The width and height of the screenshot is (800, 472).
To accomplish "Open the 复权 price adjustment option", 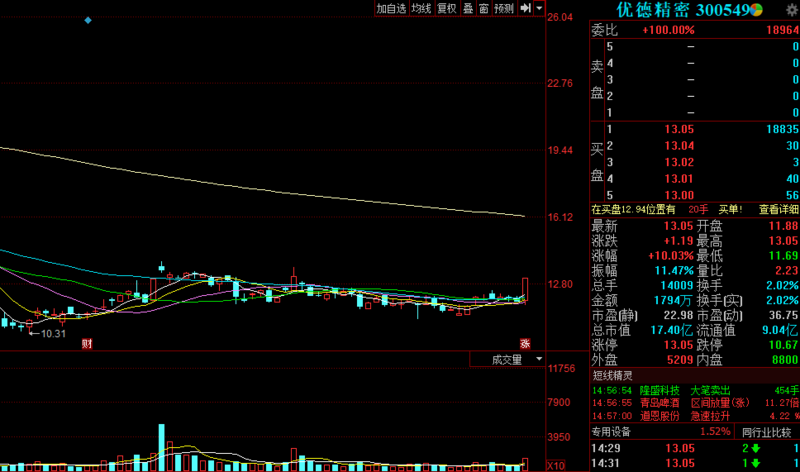I will tap(447, 8).
